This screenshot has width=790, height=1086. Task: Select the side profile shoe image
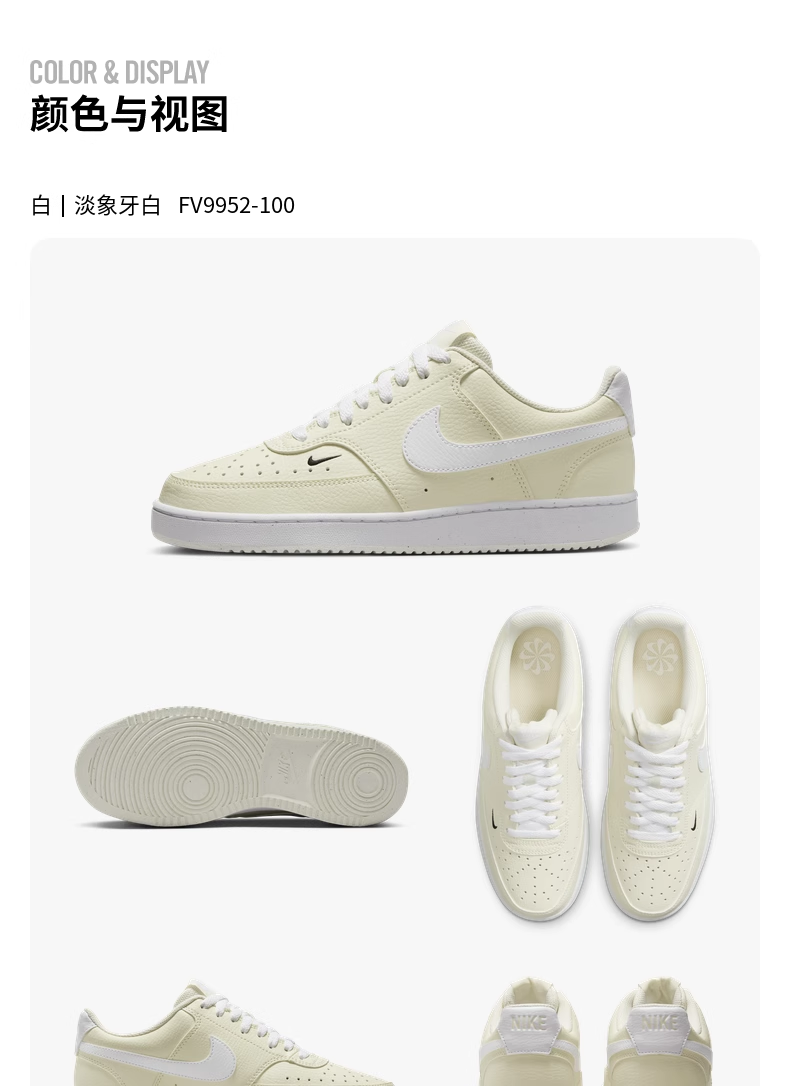(x=394, y=438)
